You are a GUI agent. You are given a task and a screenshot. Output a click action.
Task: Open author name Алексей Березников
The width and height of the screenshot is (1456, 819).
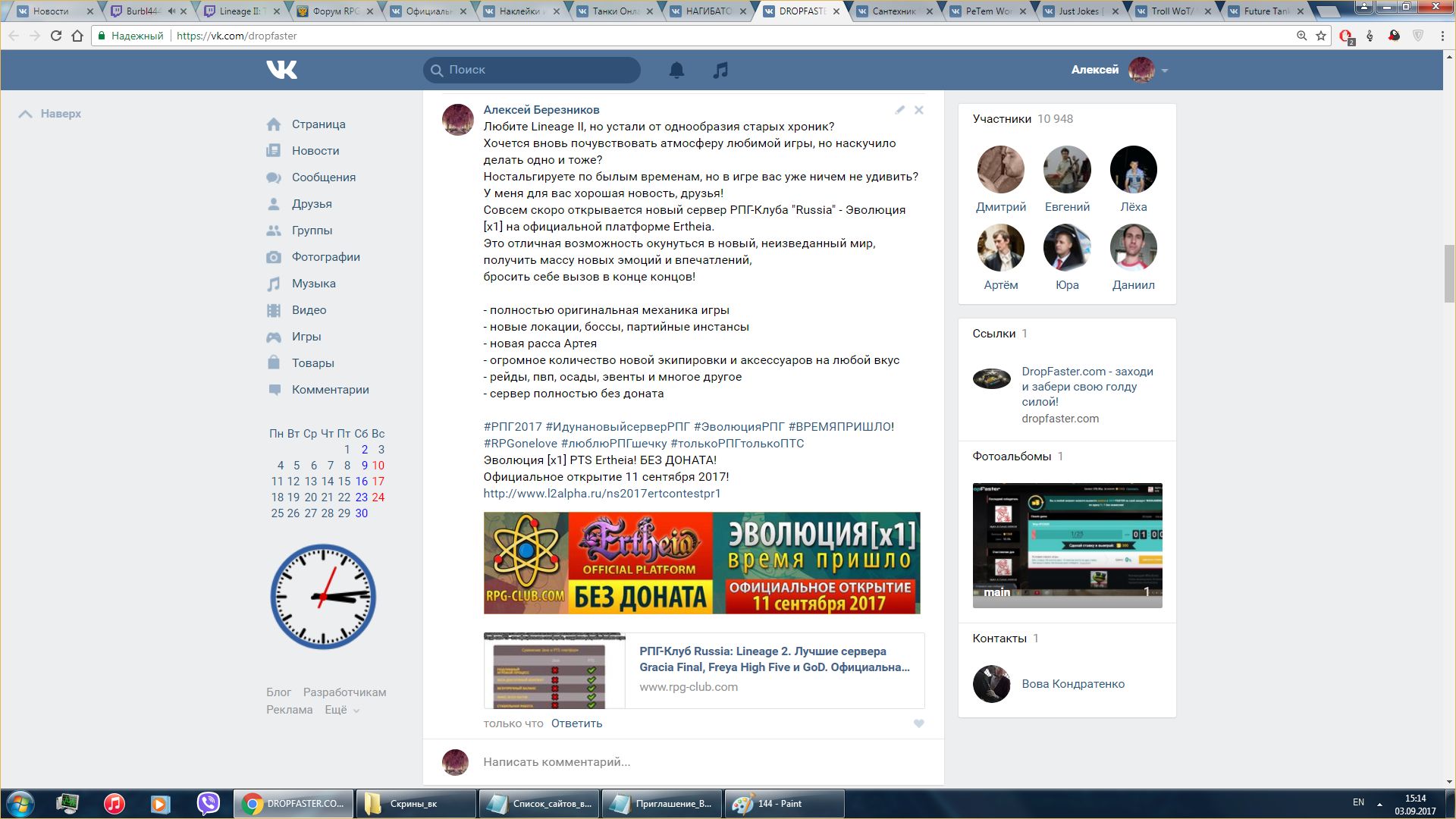click(x=541, y=110)
